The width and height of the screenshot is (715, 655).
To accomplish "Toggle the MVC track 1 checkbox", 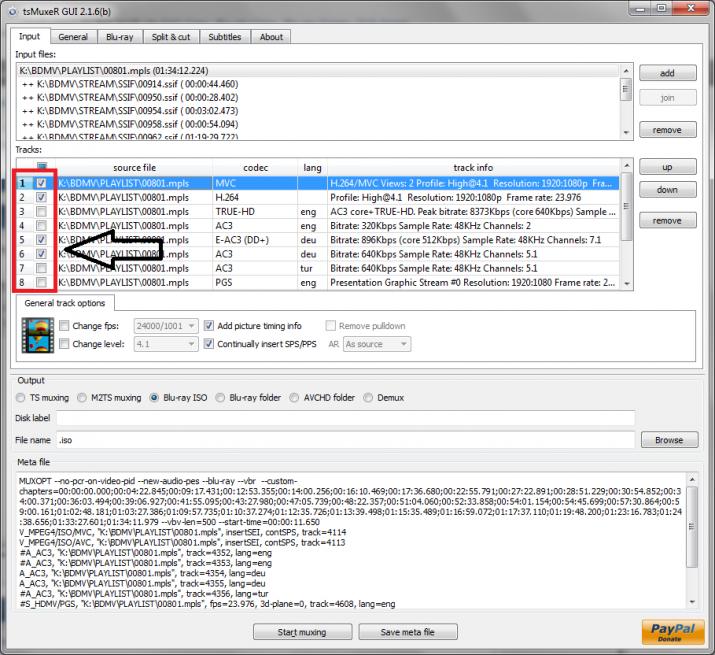I will [41, 183].
